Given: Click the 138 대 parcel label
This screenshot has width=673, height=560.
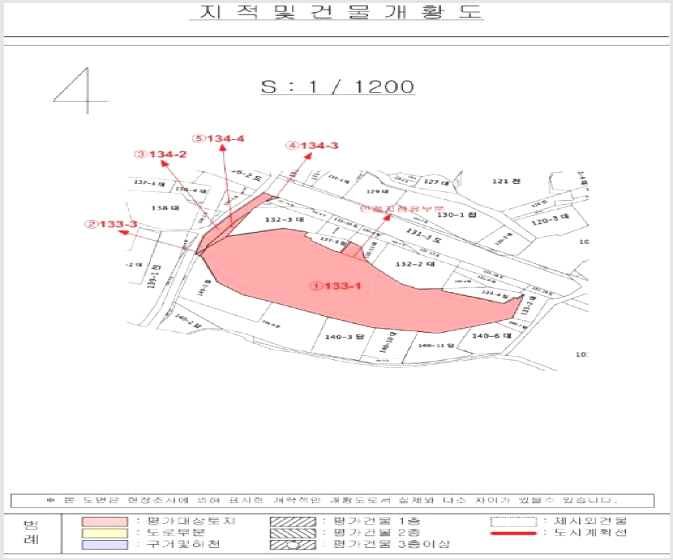Looking at the screenshot, I should click(x=165, y=208).
